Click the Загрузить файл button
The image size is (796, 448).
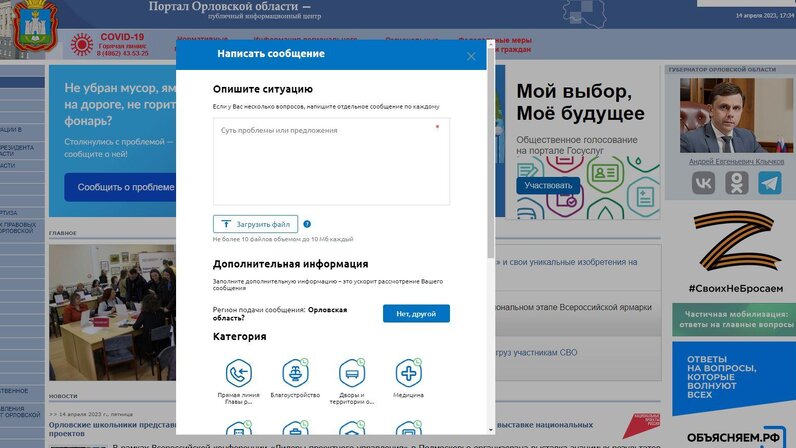coord(255,224)
